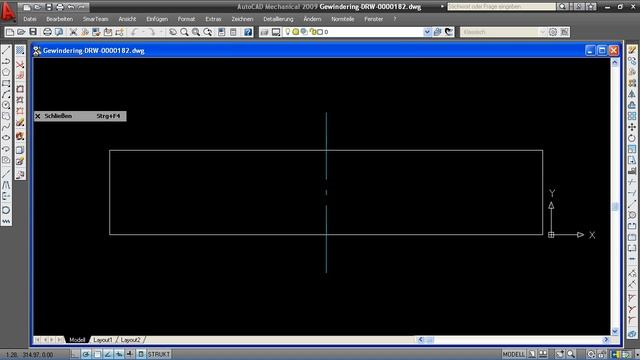
Task: Click the favorites star button in title bar
Action: 591,7
